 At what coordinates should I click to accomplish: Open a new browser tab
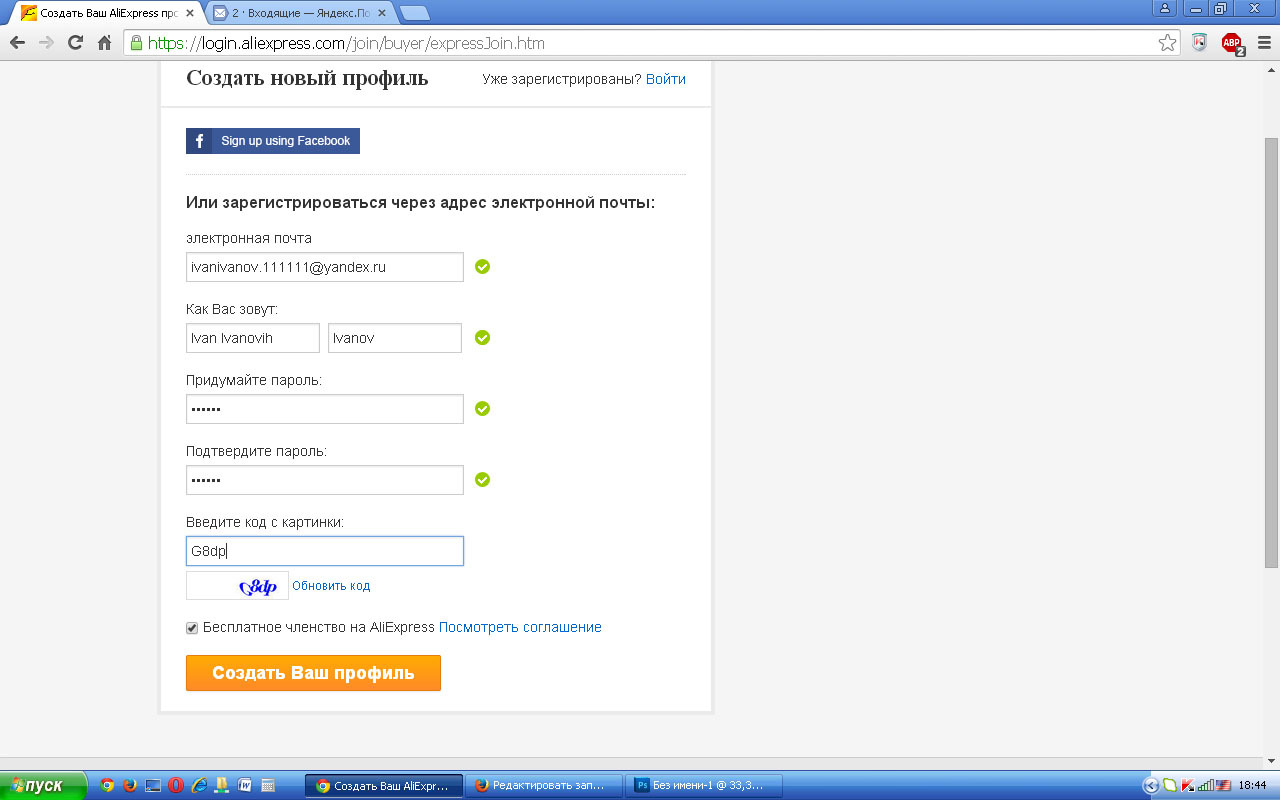tap(414, 14)
